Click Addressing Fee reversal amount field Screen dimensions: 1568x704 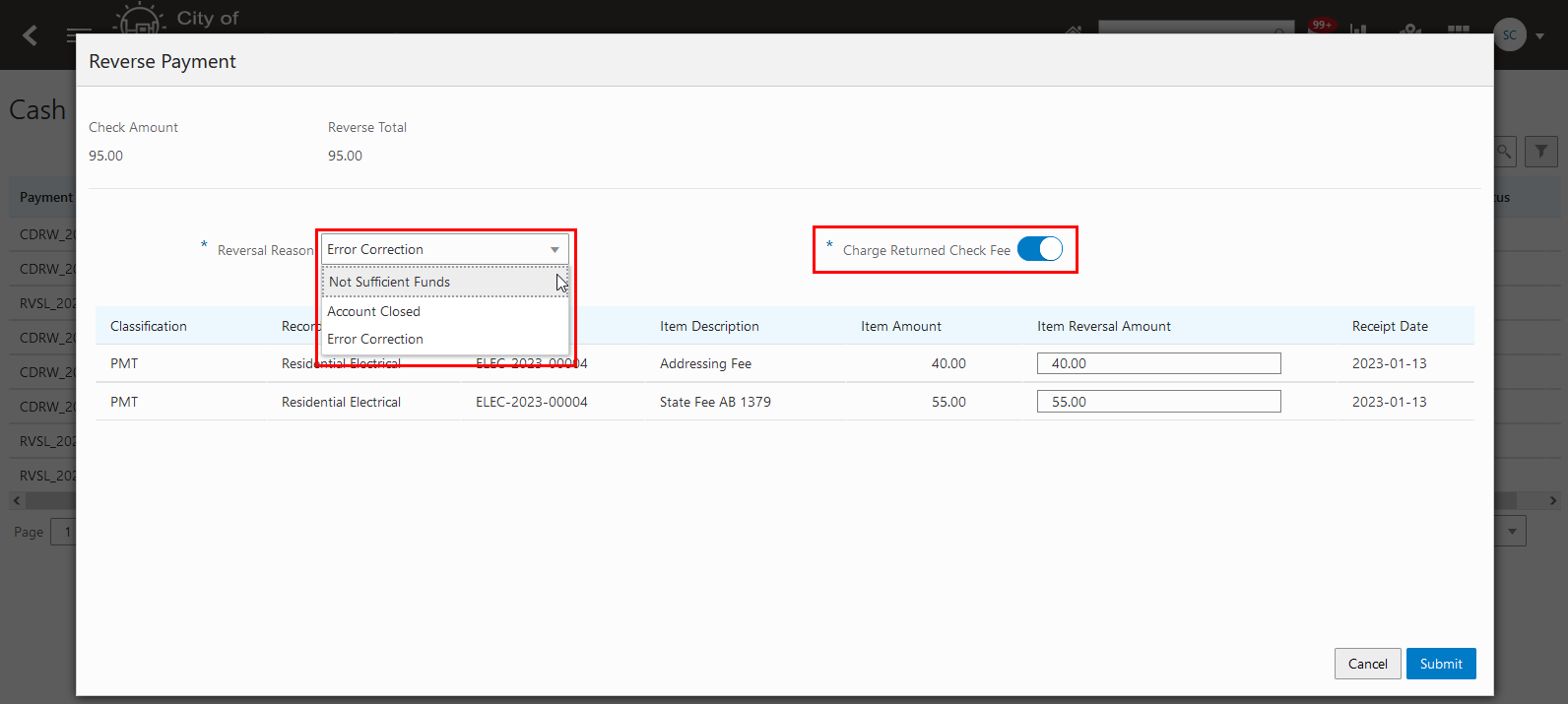(x=1158, y=363)
